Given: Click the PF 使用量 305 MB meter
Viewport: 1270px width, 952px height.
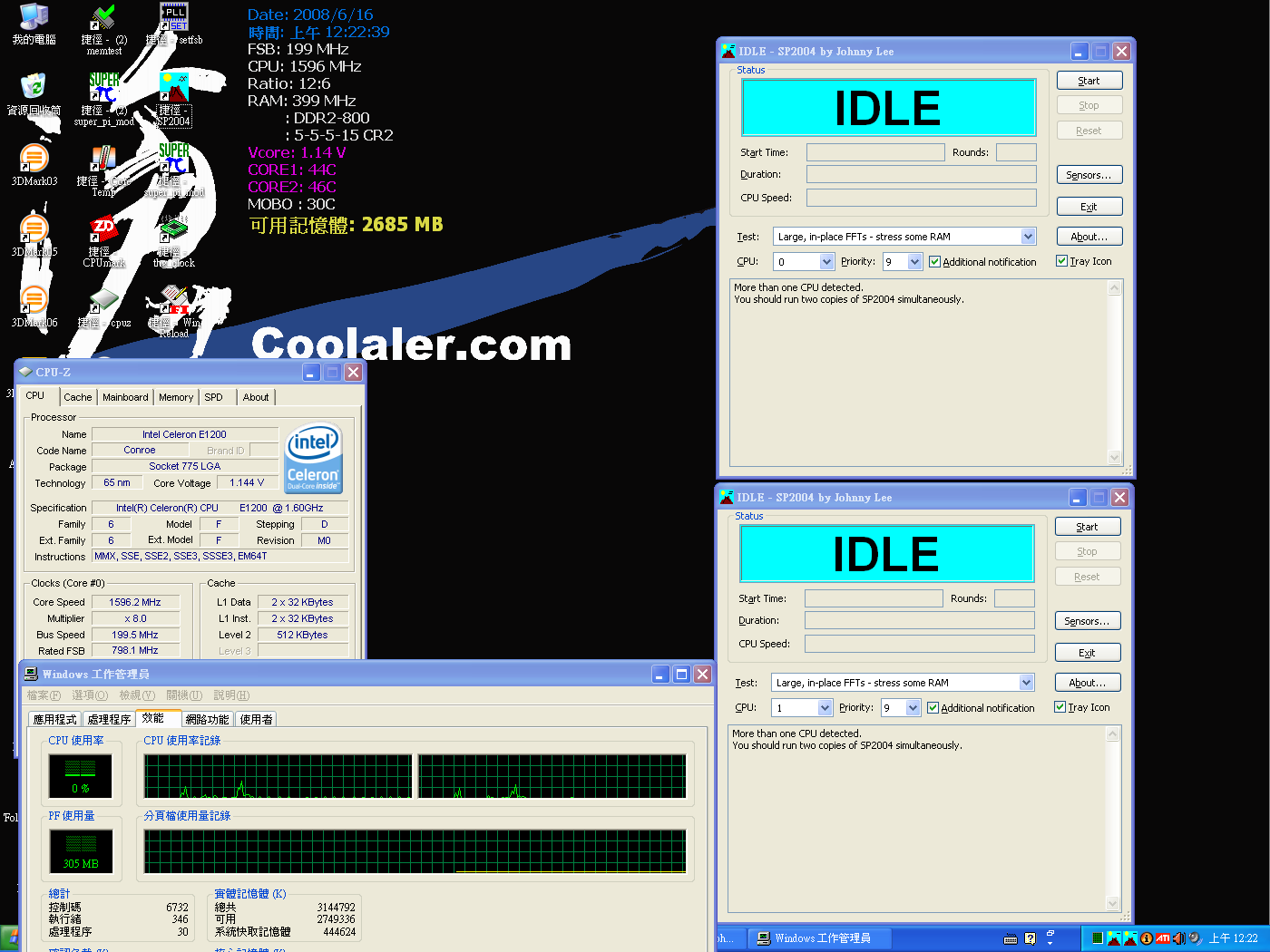Looking at the screenshot, I should (81, 851).
